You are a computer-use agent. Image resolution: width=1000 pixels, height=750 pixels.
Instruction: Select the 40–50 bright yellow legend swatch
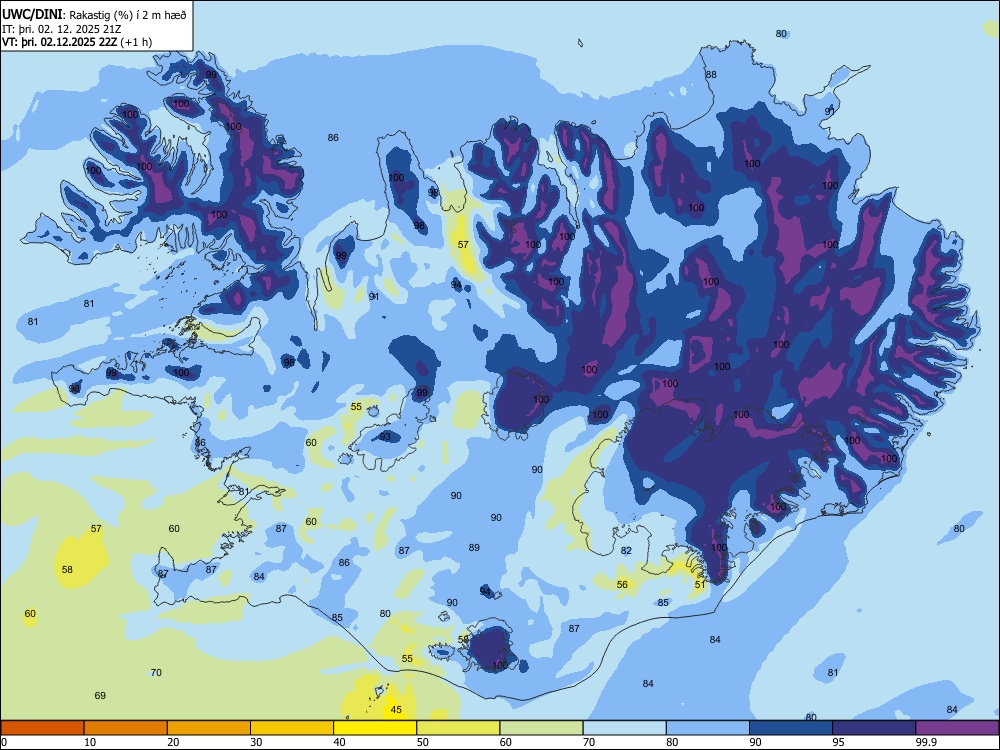click(x=375, y=728)
